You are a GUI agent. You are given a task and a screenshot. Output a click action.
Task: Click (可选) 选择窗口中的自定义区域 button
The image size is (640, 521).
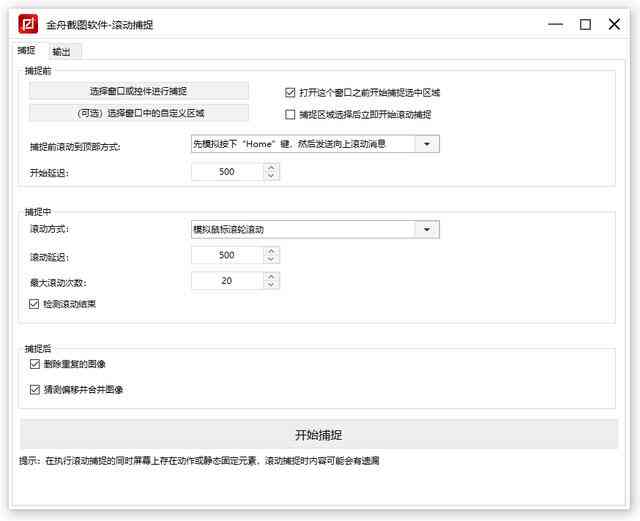pyautogui.click(x=139, y=113)
